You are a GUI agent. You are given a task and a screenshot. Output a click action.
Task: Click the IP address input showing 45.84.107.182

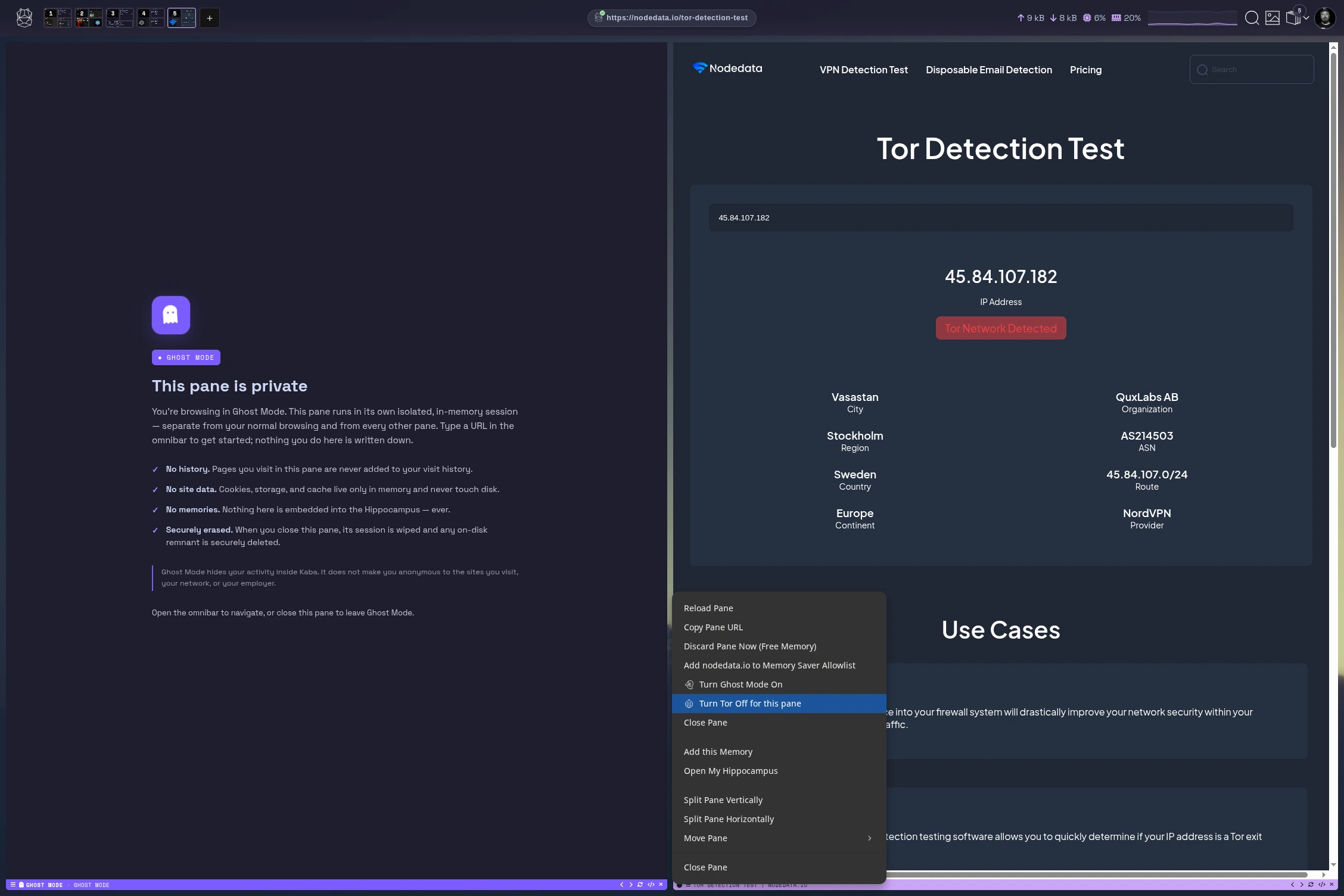pyautogui.click(x=1001, y=217)
